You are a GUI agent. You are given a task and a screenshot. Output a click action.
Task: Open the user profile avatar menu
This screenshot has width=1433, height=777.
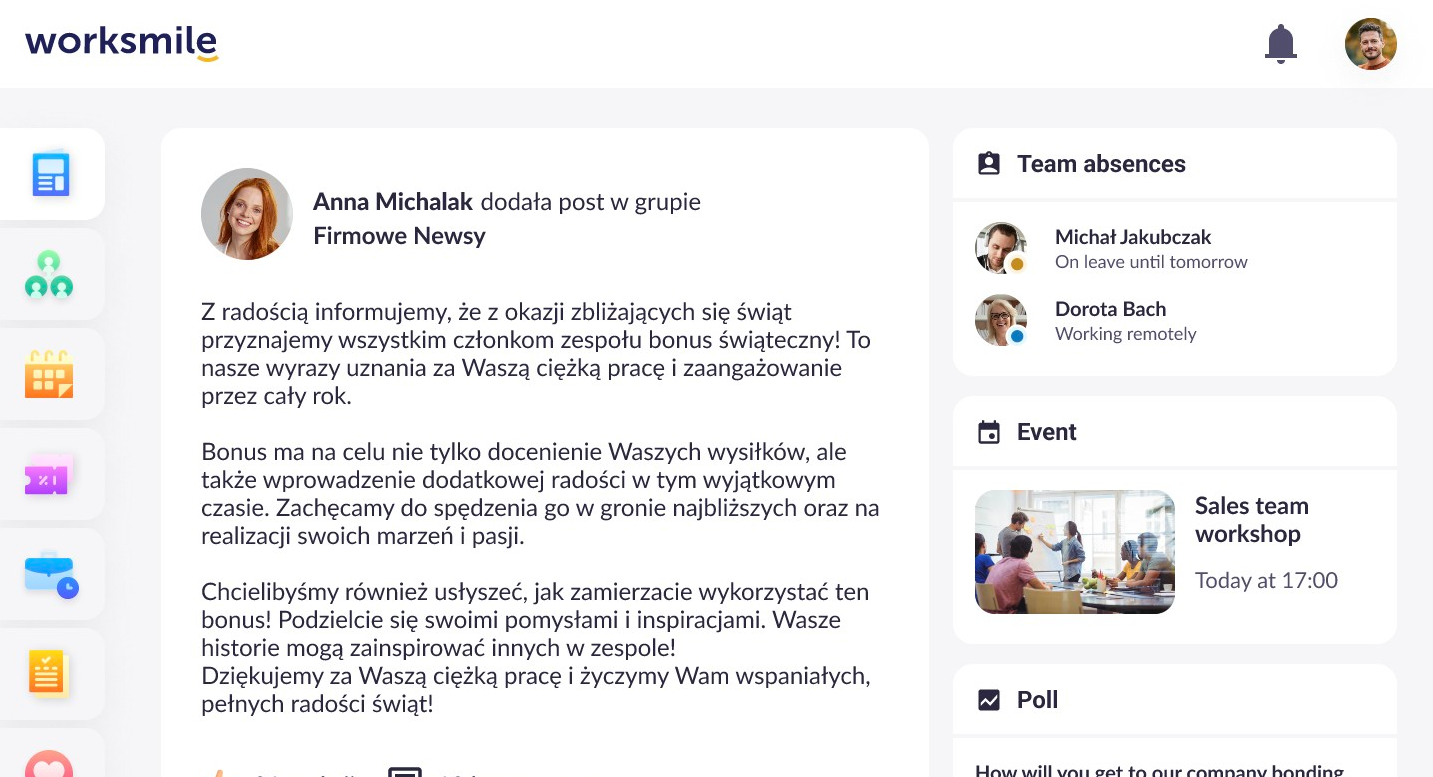tap(1370, 44)
